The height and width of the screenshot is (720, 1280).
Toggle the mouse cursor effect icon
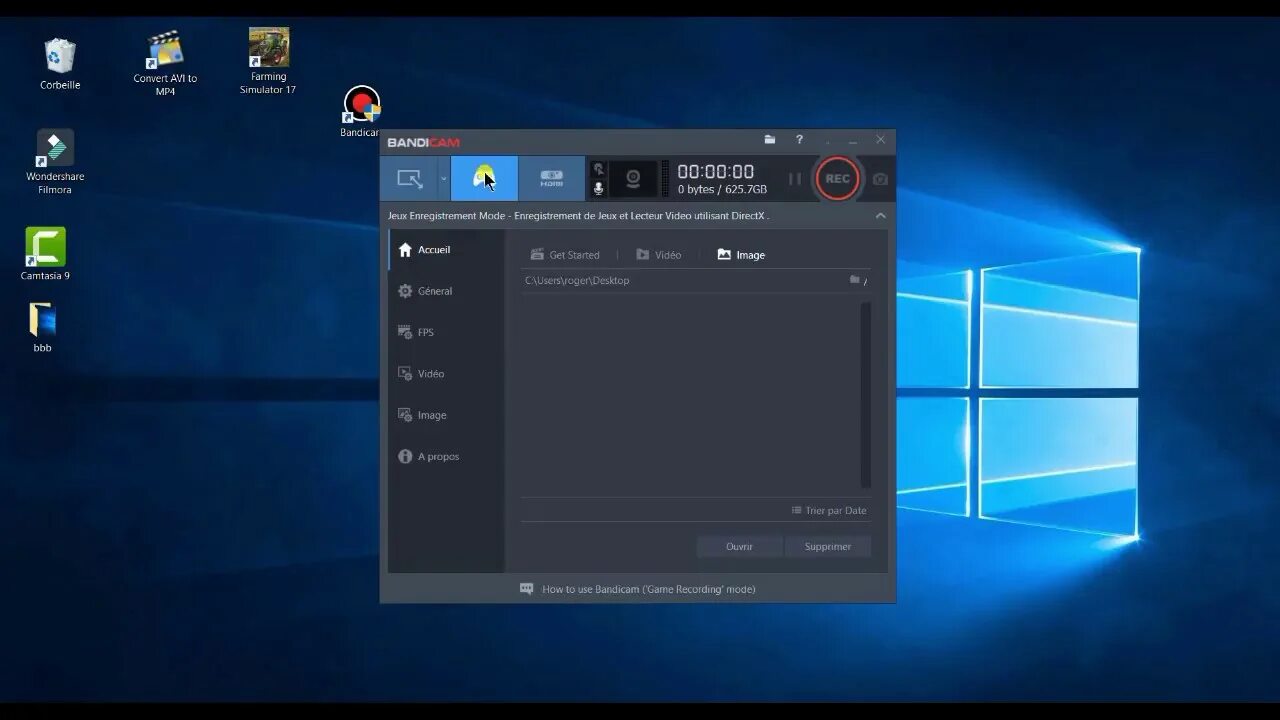(x=598, y=169)
